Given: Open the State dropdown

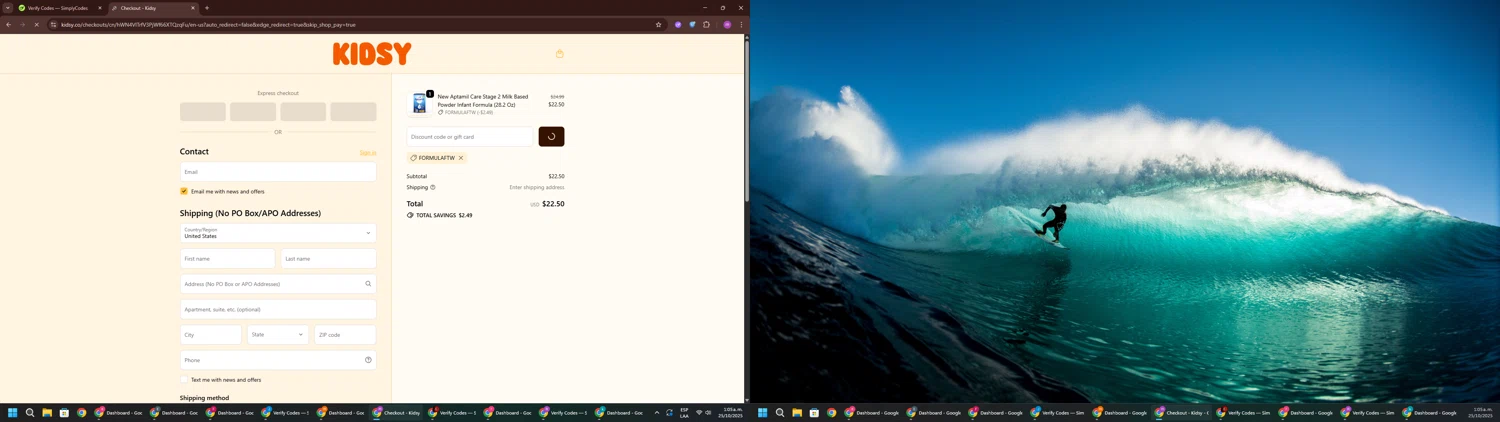Looking at the screenshot, I should click(x=278, y=335).
